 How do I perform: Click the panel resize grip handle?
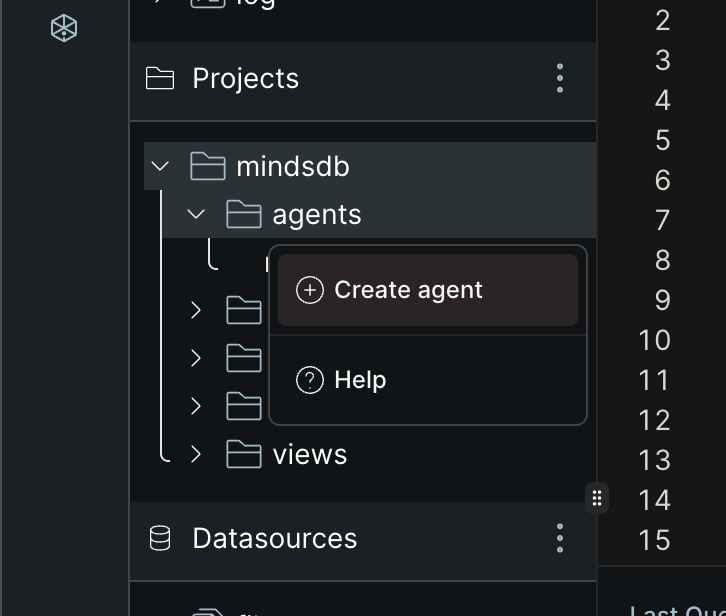[x=597, y=498]
